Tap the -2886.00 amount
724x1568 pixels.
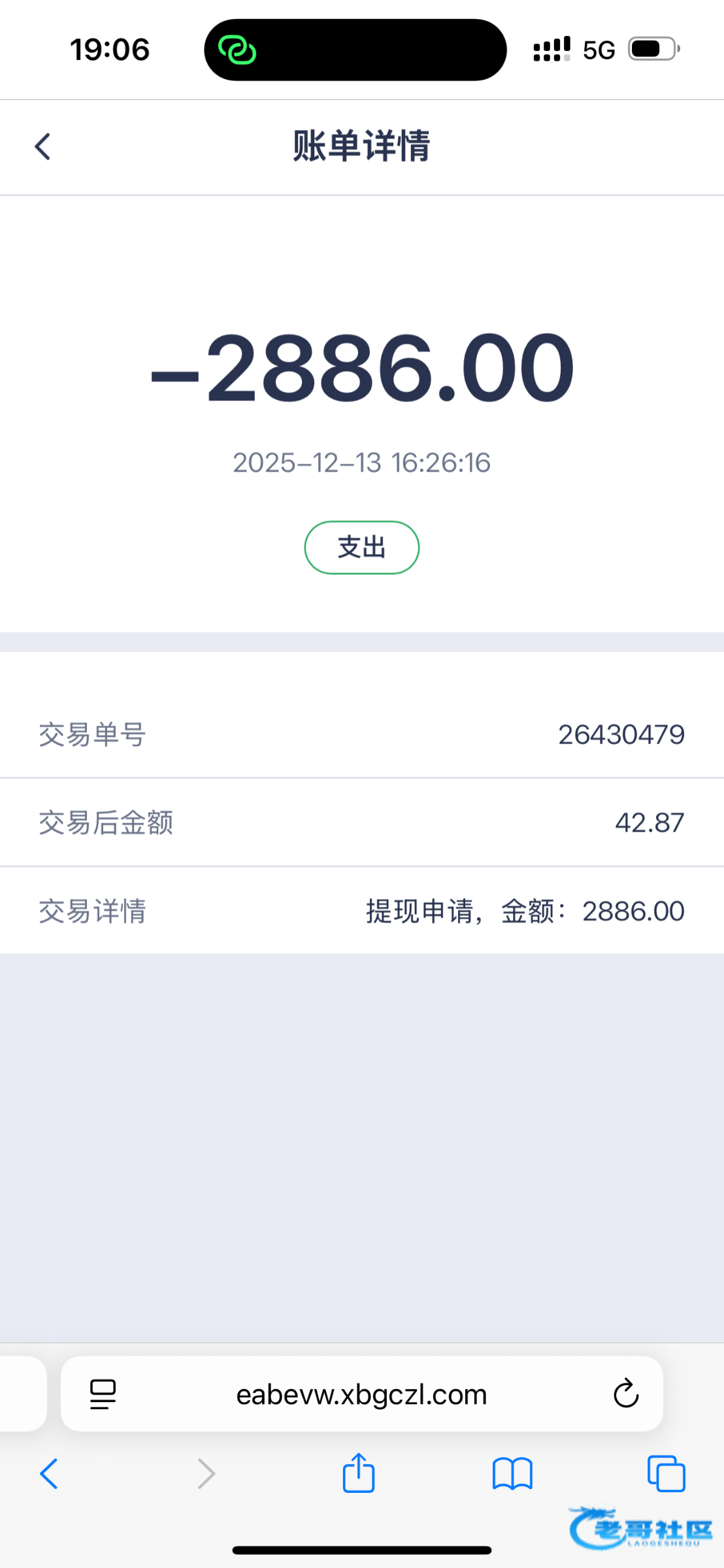(x=362, y=367)
